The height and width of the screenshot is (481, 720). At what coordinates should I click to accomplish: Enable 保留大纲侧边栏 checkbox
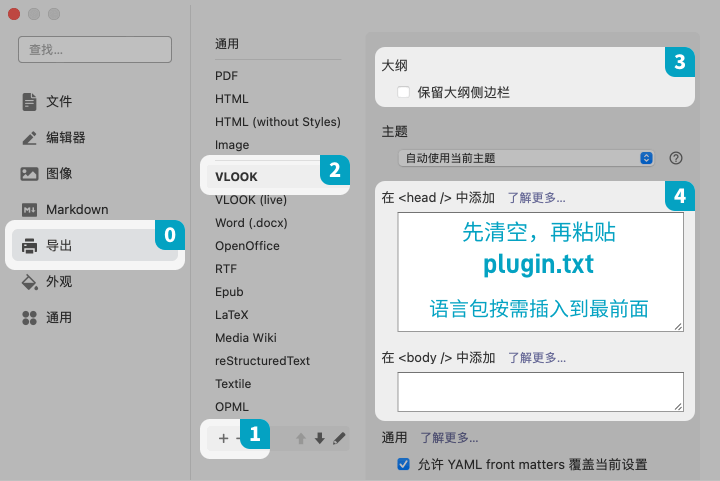coord(403,92)
